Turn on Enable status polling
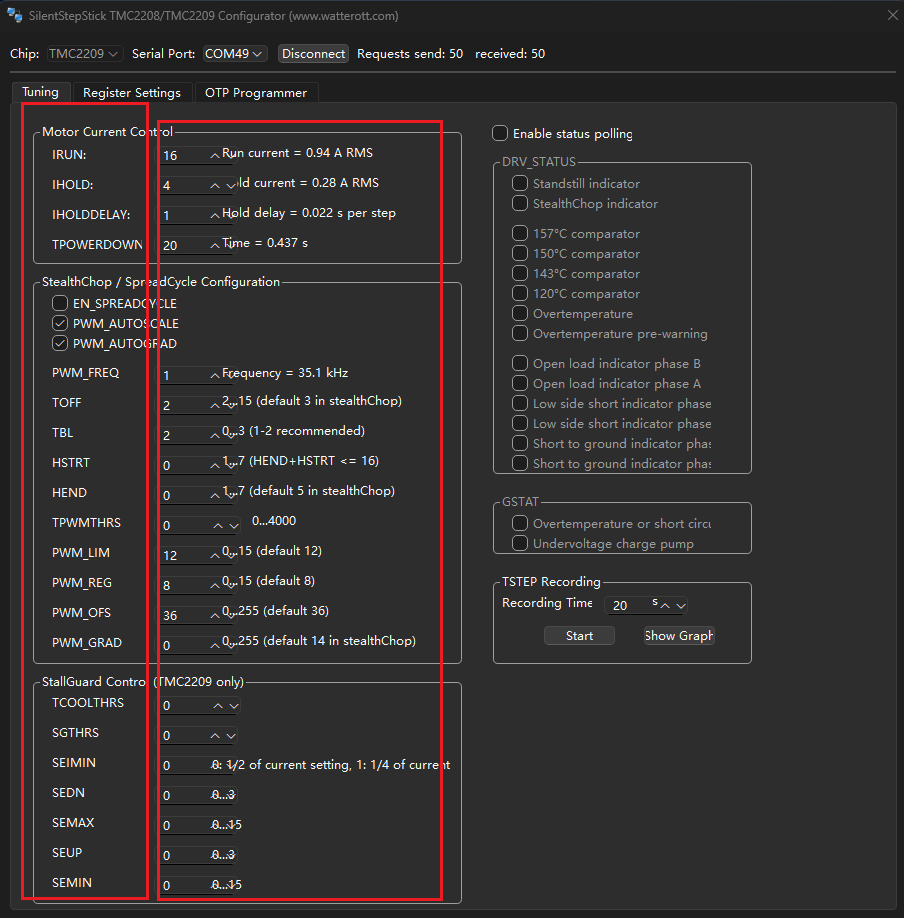The image size is (904, 918). point(500,133)
